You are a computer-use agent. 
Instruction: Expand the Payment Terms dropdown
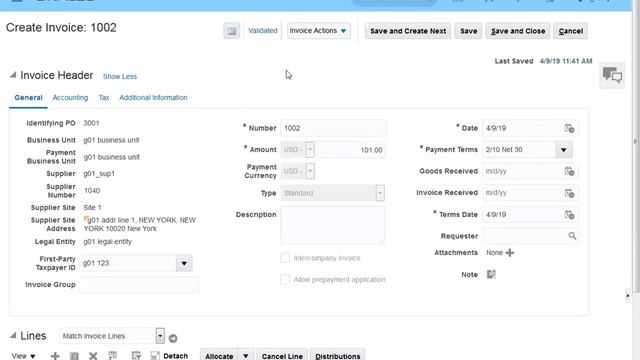564,150
